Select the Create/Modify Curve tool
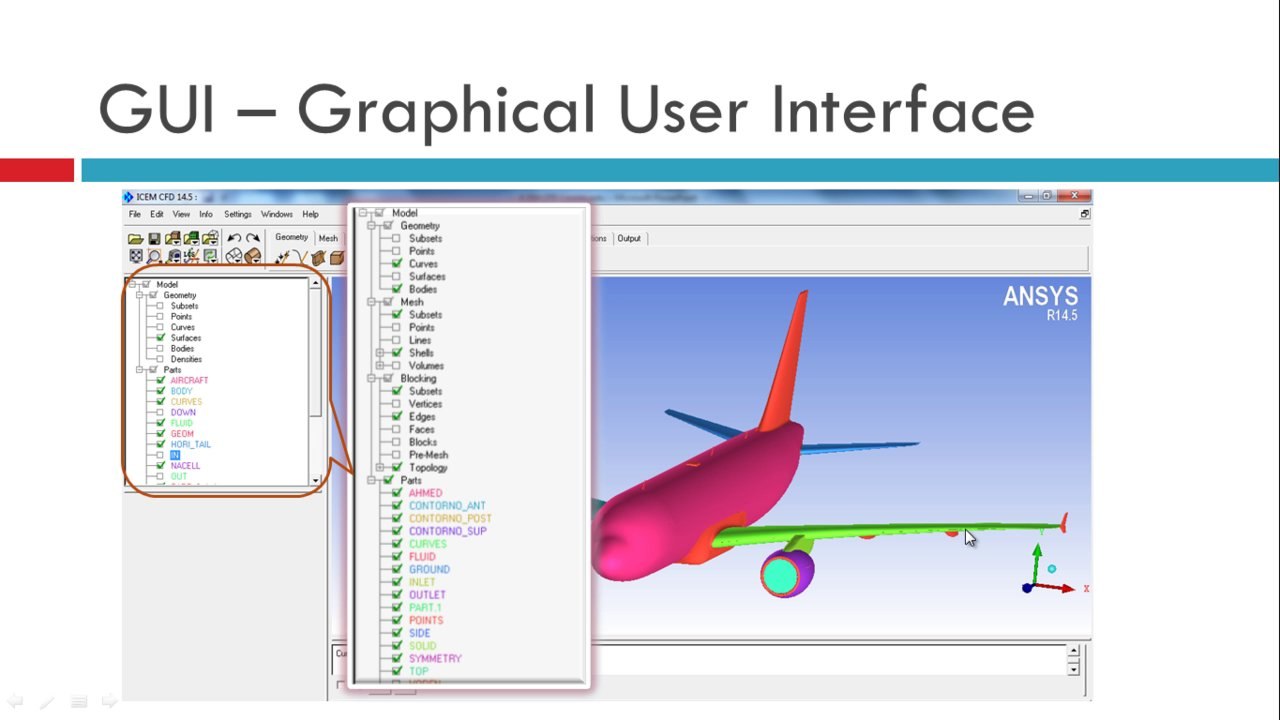This screenshot has width=1280, height=720. point(301,258)
